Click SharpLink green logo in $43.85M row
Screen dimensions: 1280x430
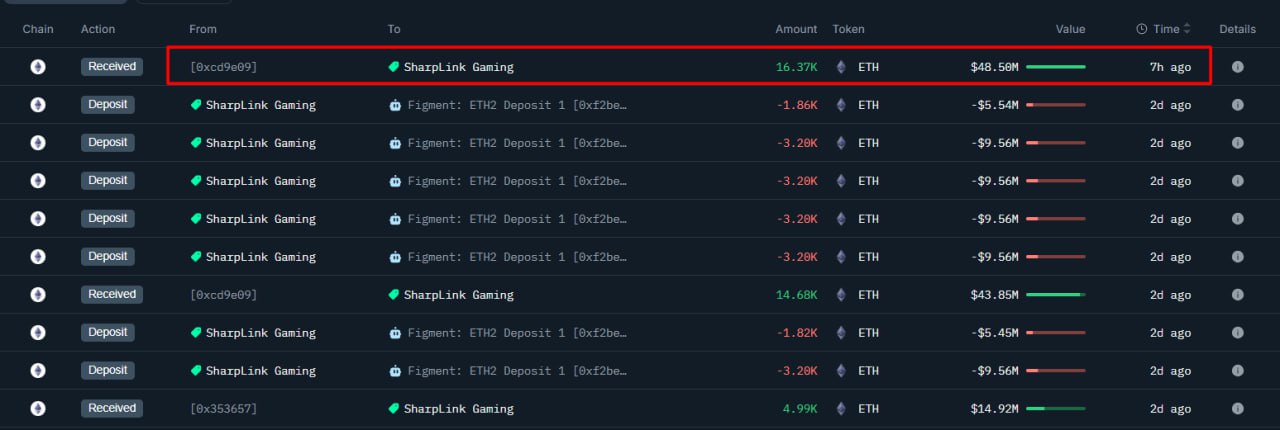(x=394, y=295)
